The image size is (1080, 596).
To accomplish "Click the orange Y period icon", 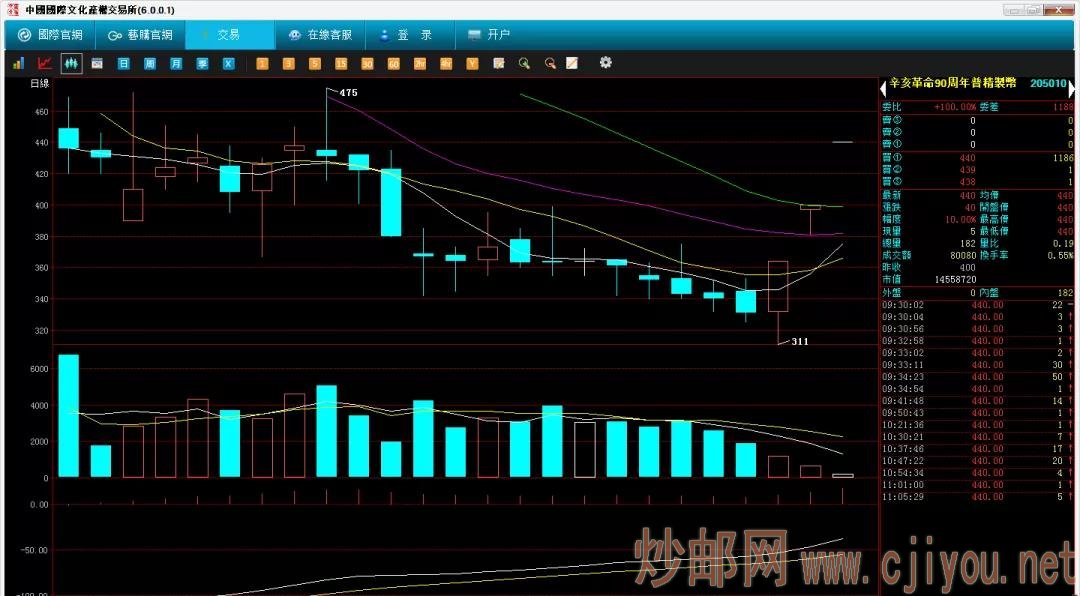I will pos(472,63).
